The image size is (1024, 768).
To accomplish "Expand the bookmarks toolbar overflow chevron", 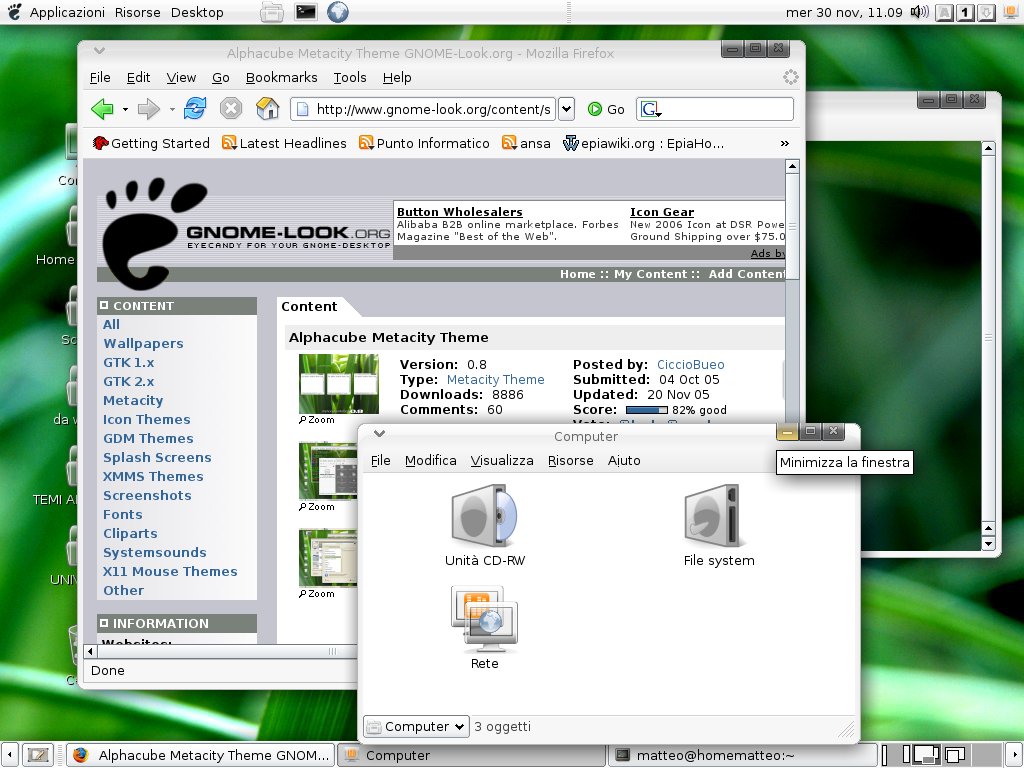I will (784, 143).
